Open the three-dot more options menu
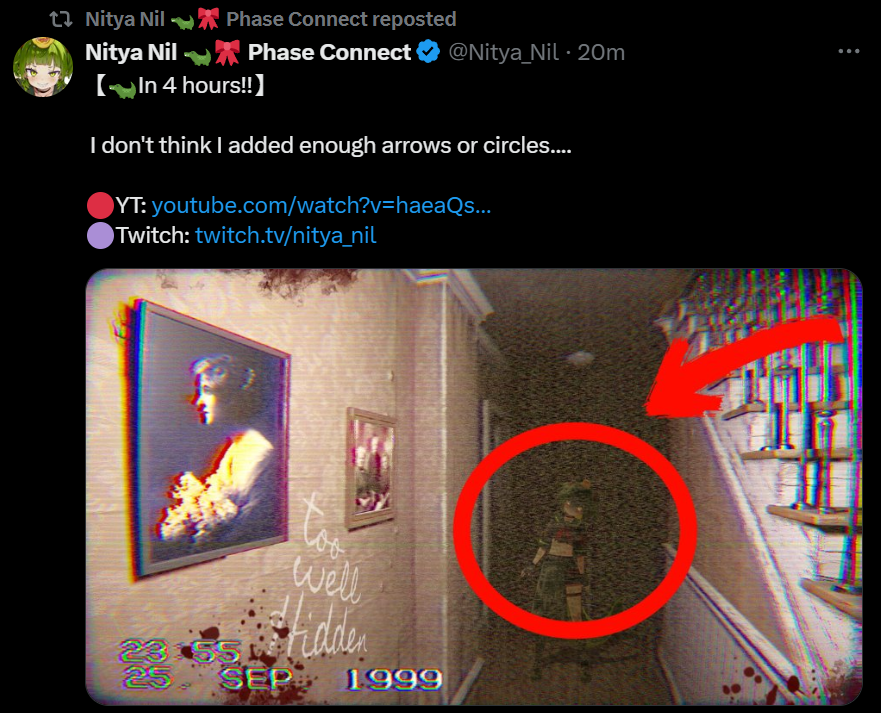 848,51
